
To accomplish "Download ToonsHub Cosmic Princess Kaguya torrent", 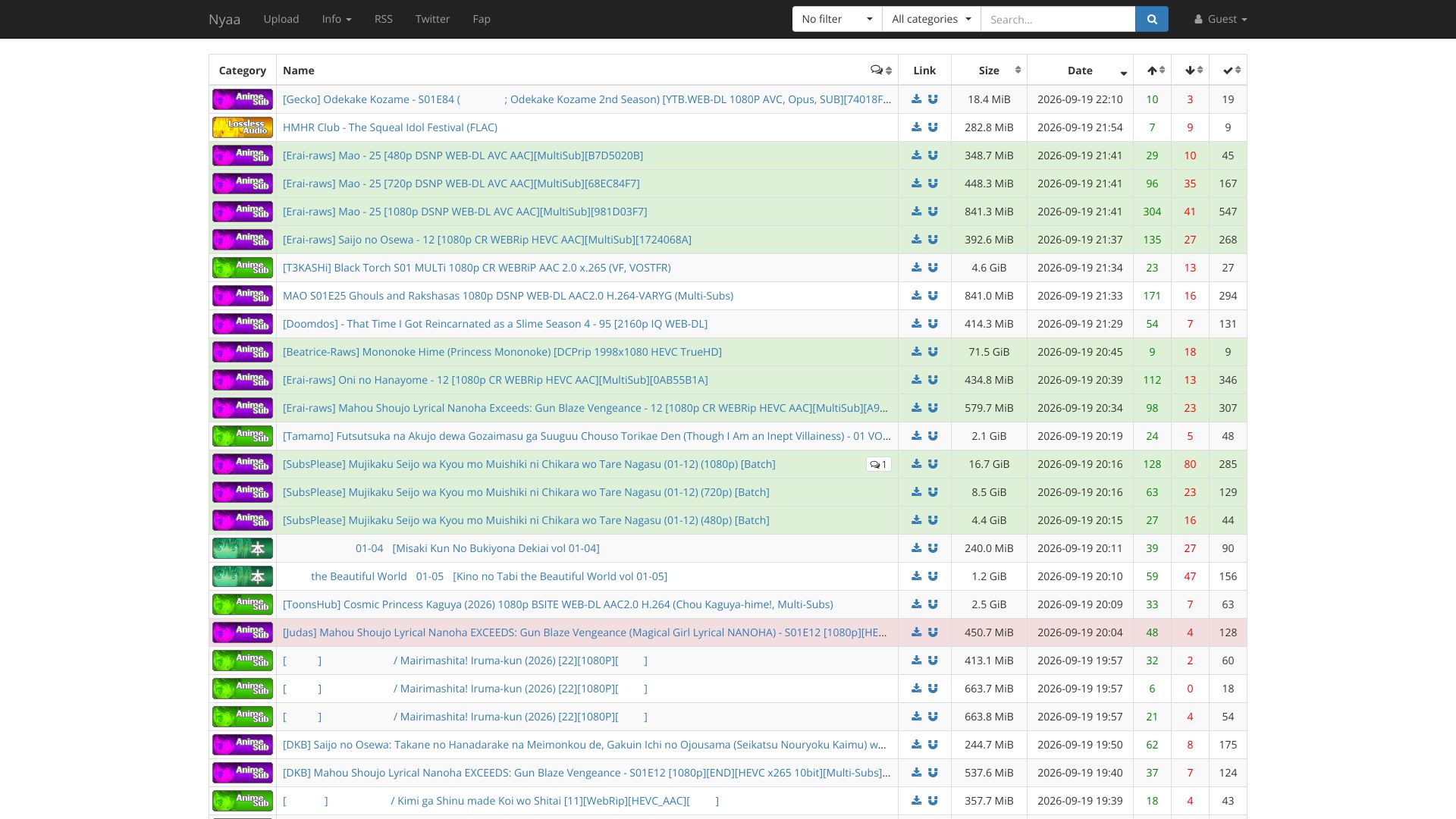I will coord(916,604).
